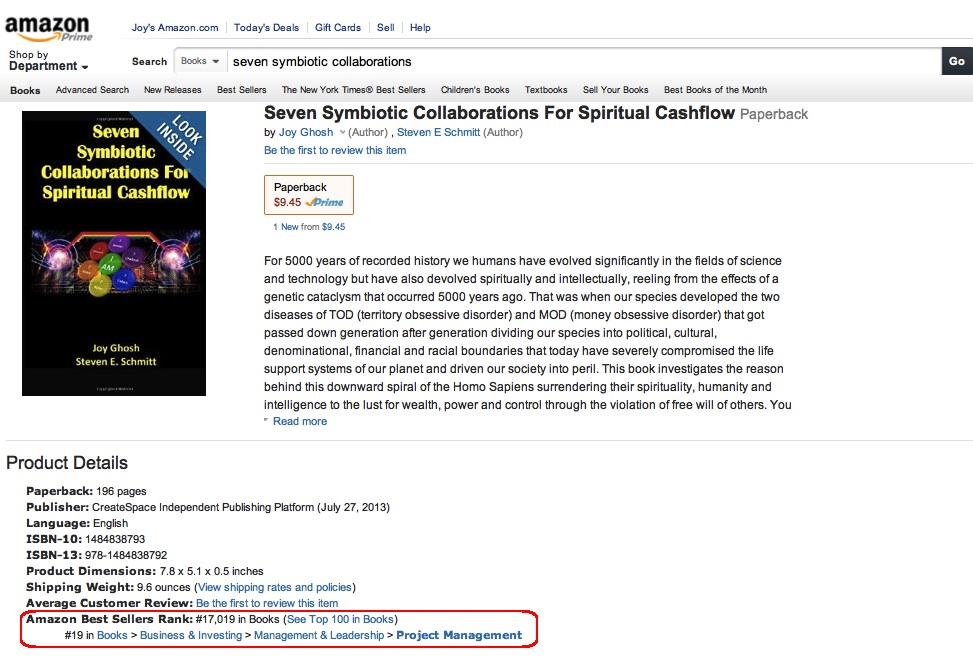Click the 1 New from $9.45 link

tap(309, 227)
